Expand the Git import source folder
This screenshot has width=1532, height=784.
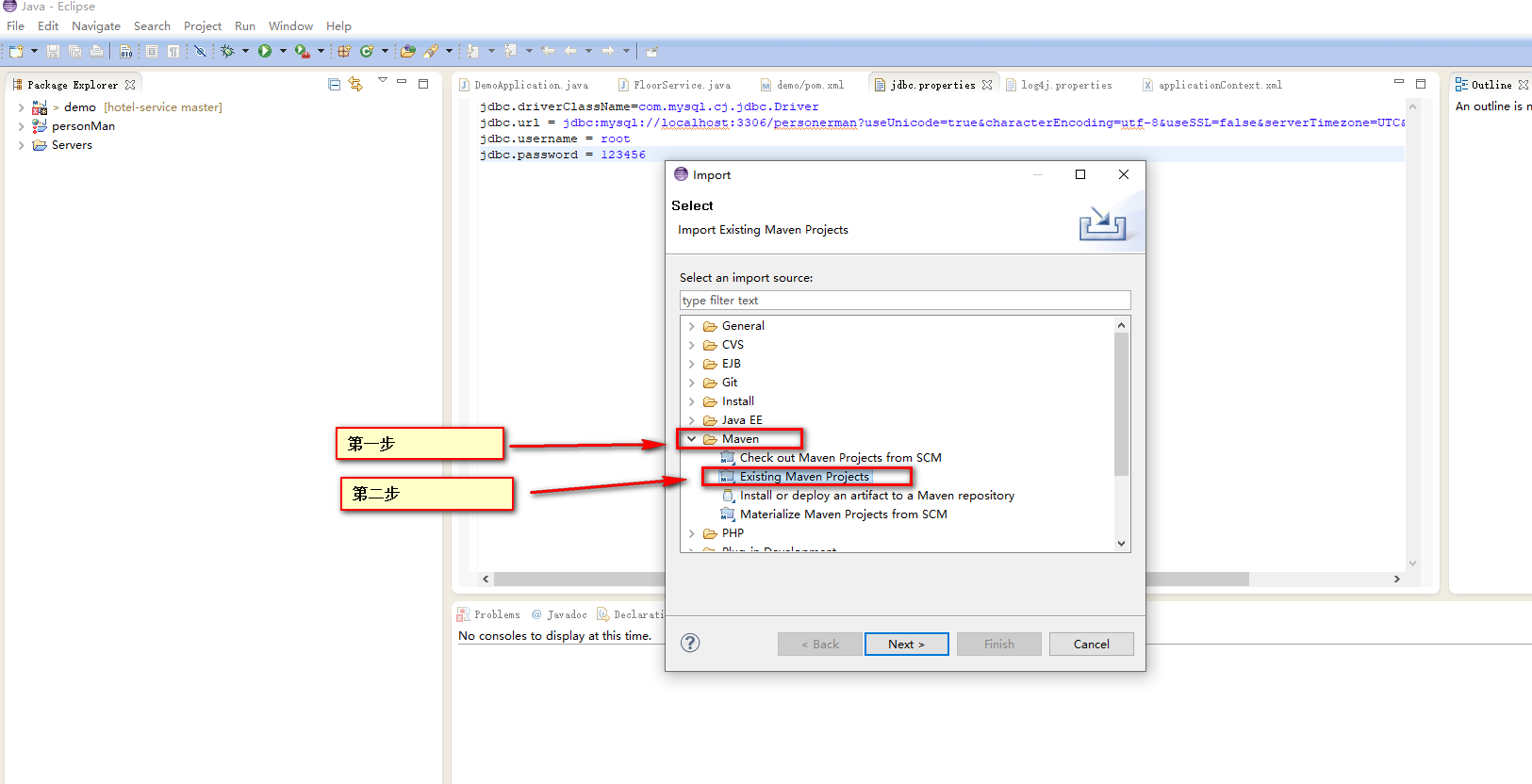(x=692, y=383)
